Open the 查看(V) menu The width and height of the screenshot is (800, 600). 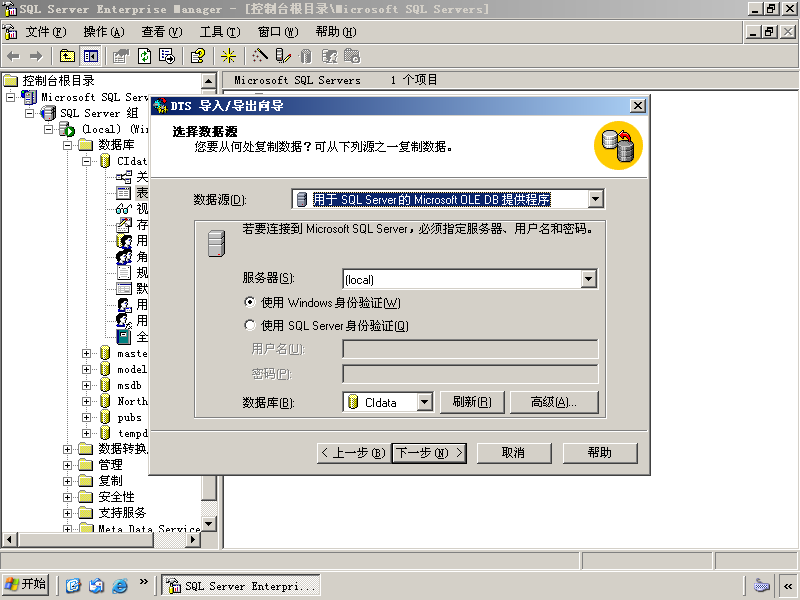pos(162,32)
